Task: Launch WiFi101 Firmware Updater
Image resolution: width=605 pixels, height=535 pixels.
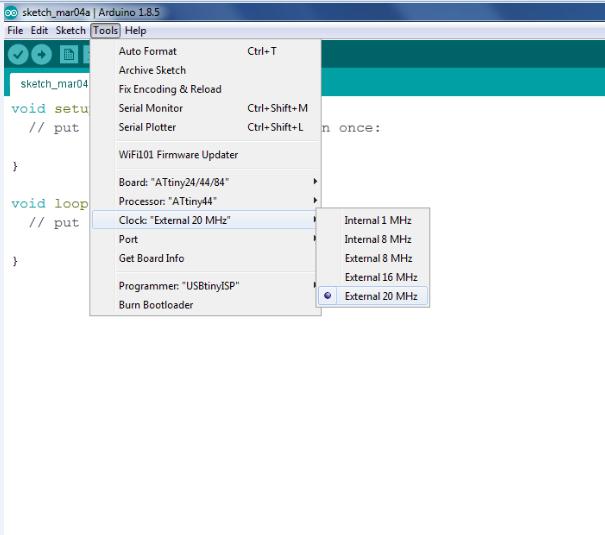Action: tap(206, 155)
